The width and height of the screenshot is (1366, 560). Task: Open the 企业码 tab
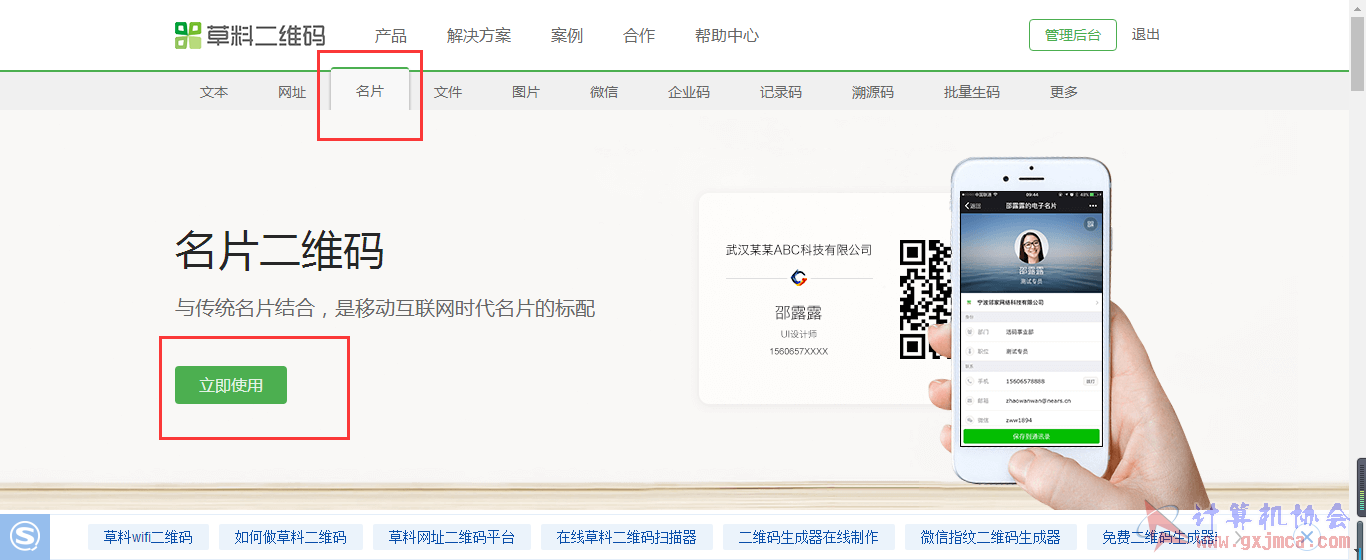[x=689, y=91]
